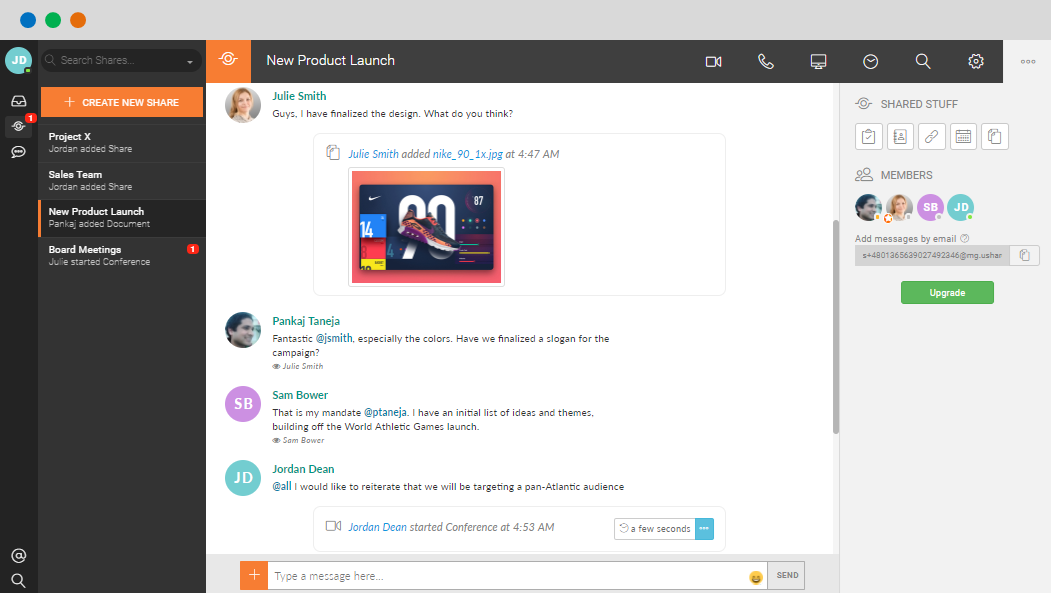This screenshot has height=593, width=1051.
Task: Open shared links in Shared Stuff
Action: point(931,136)
